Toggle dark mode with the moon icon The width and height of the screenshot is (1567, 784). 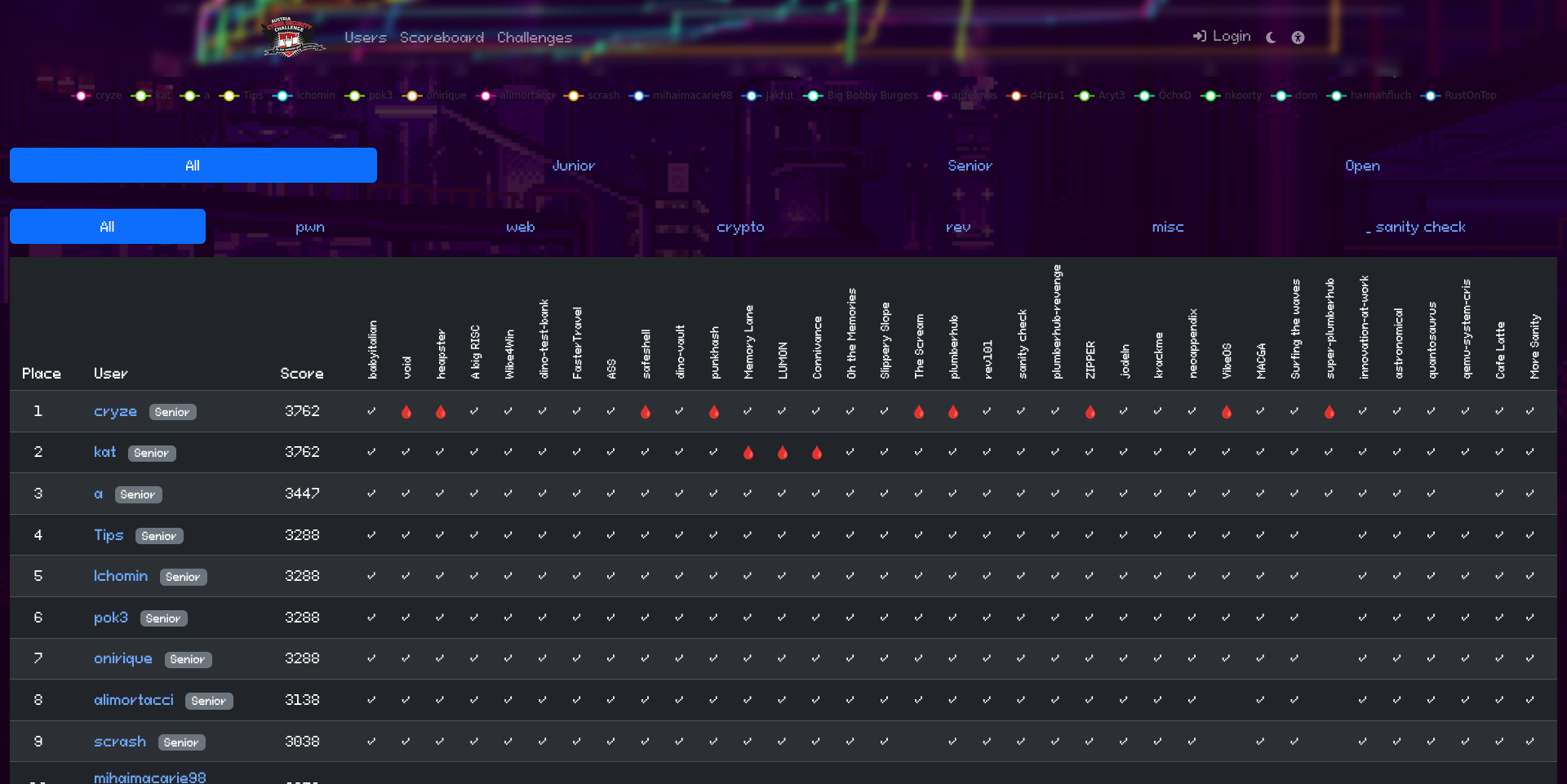tap(1271, 38)
